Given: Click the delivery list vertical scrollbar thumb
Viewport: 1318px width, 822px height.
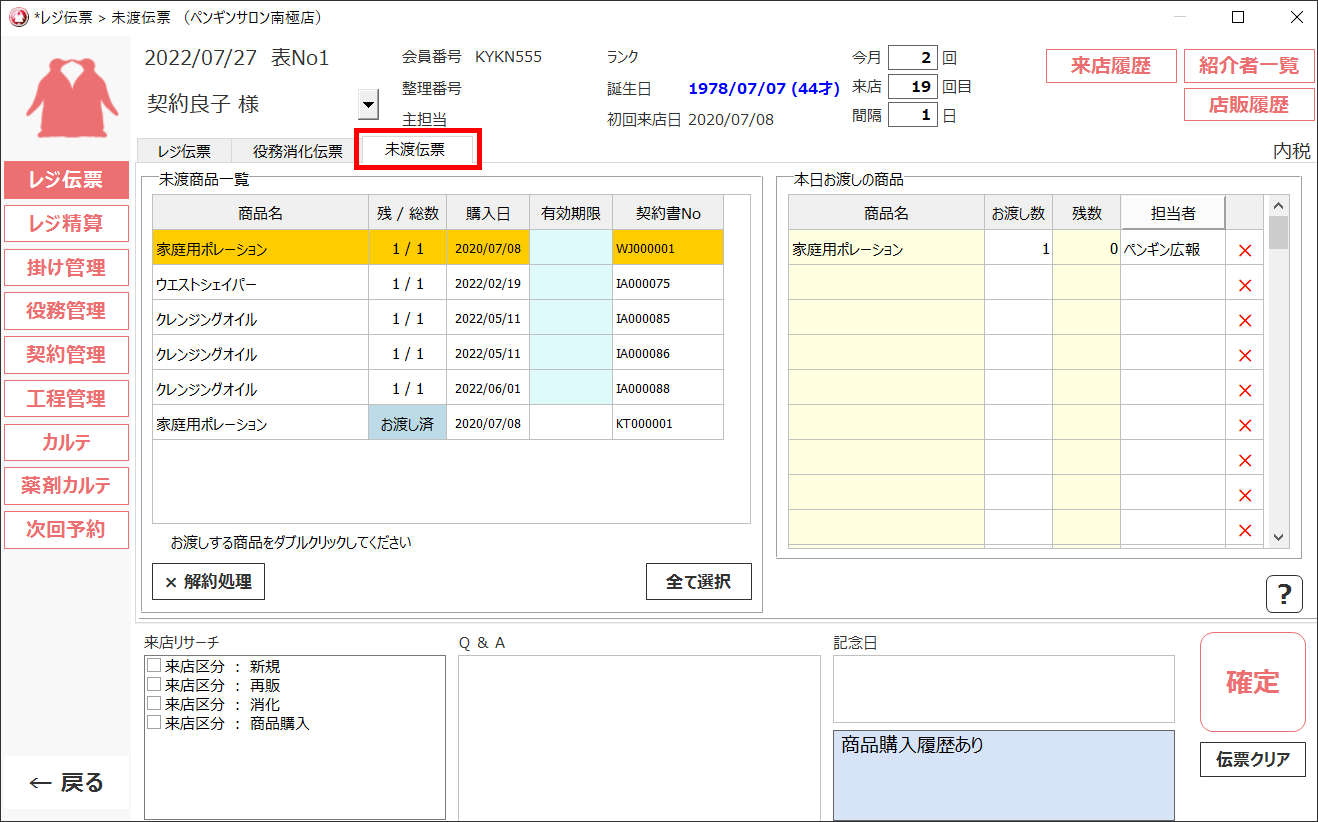Looking at the screenshot, I should point(1279,233).
